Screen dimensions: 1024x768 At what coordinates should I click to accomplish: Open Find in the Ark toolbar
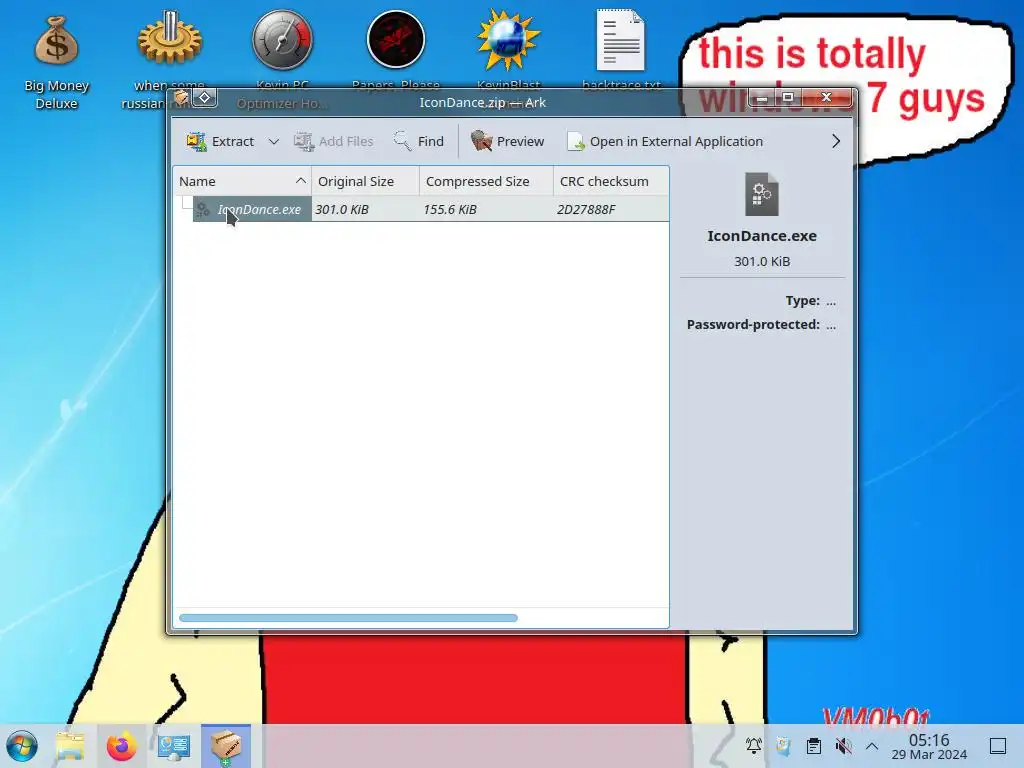pyautogui.click(x=419, y=141)
